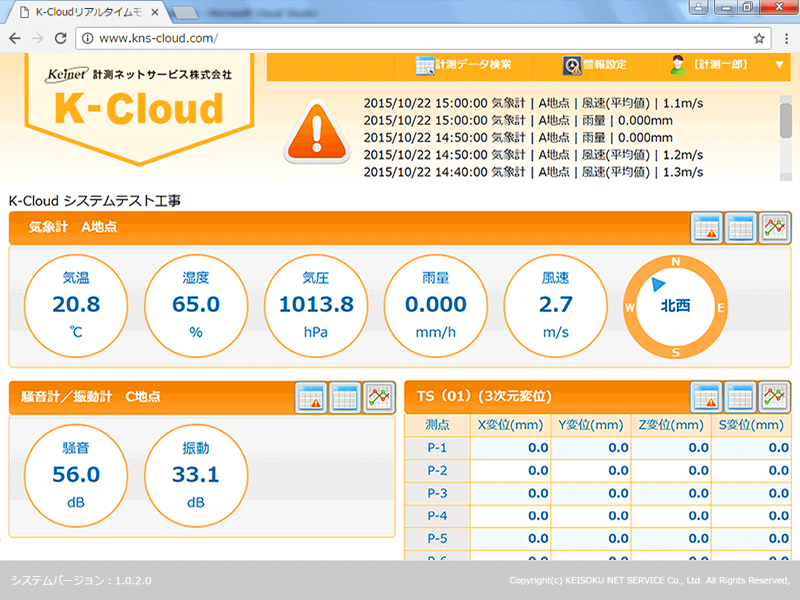The width and height of the screenshot is (800, 600).
Task: Click the K-Cloud システムテスト工事 title
Action: [95, 201]
